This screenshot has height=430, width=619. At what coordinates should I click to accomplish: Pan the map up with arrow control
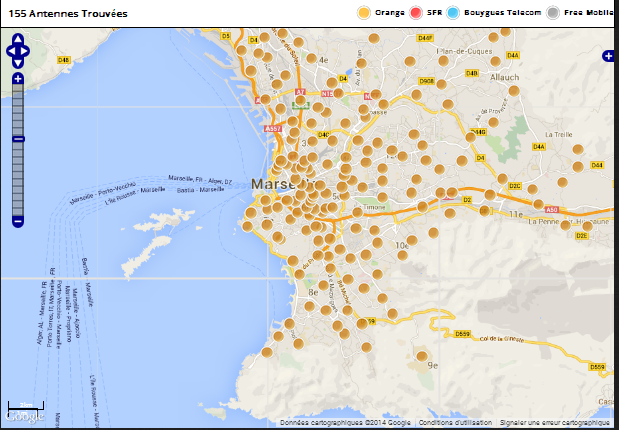[x=17, y=39]
